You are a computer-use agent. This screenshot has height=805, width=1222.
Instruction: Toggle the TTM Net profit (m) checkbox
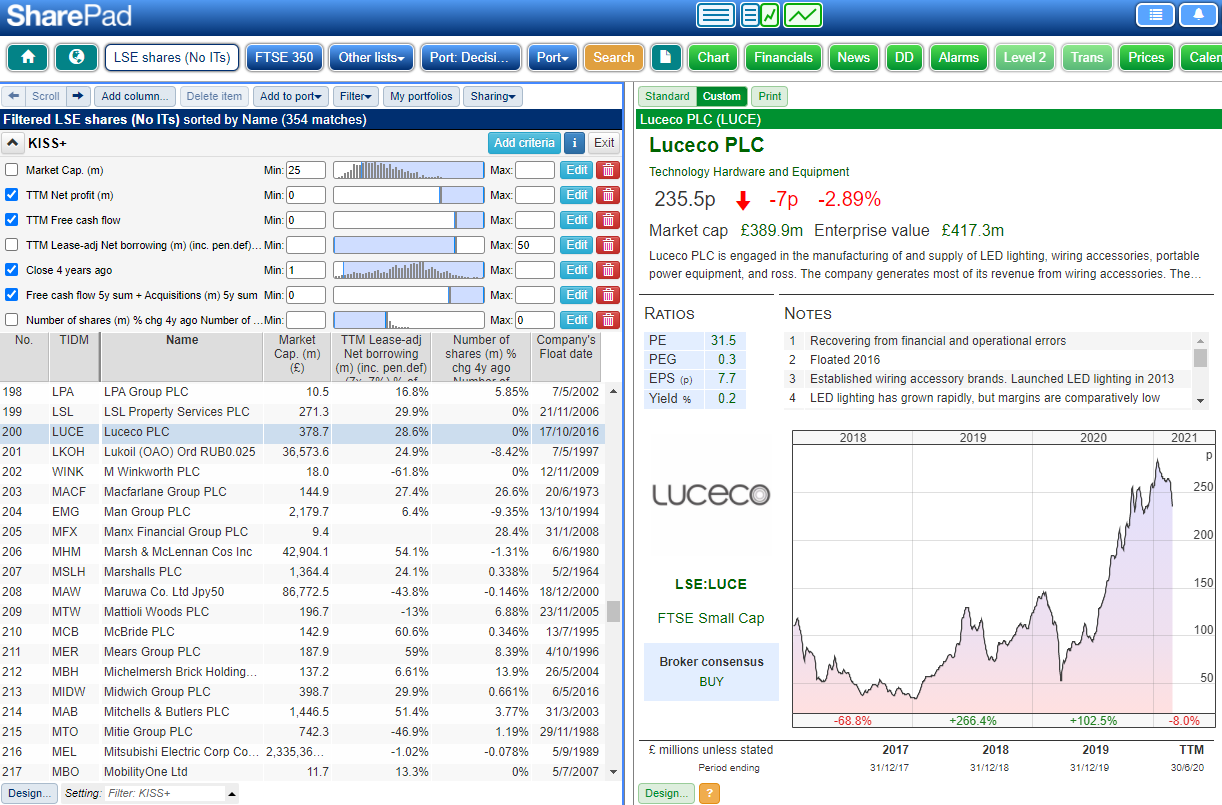[12, 195]
